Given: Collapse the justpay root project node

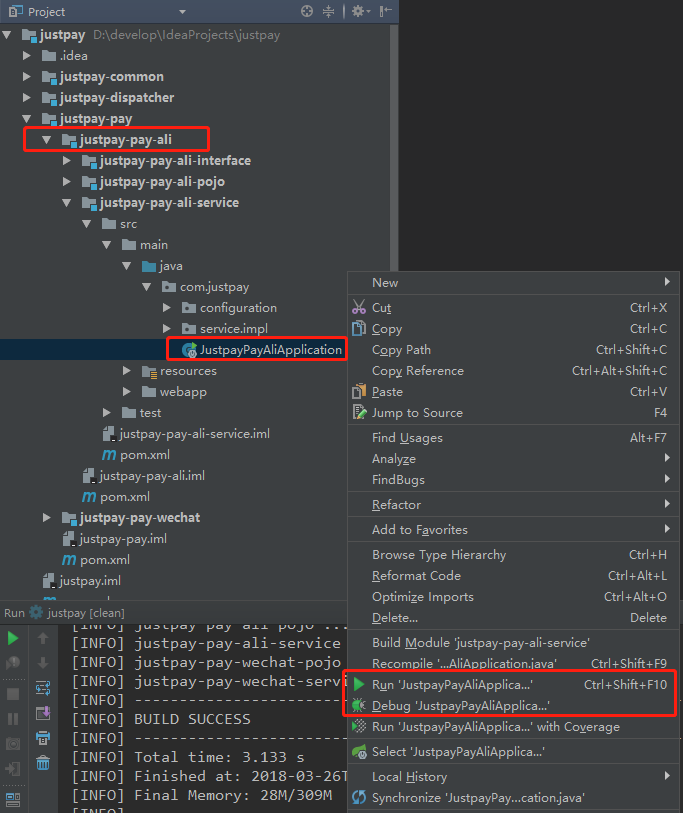Looking at the screenshot, I should click(7, 35).
